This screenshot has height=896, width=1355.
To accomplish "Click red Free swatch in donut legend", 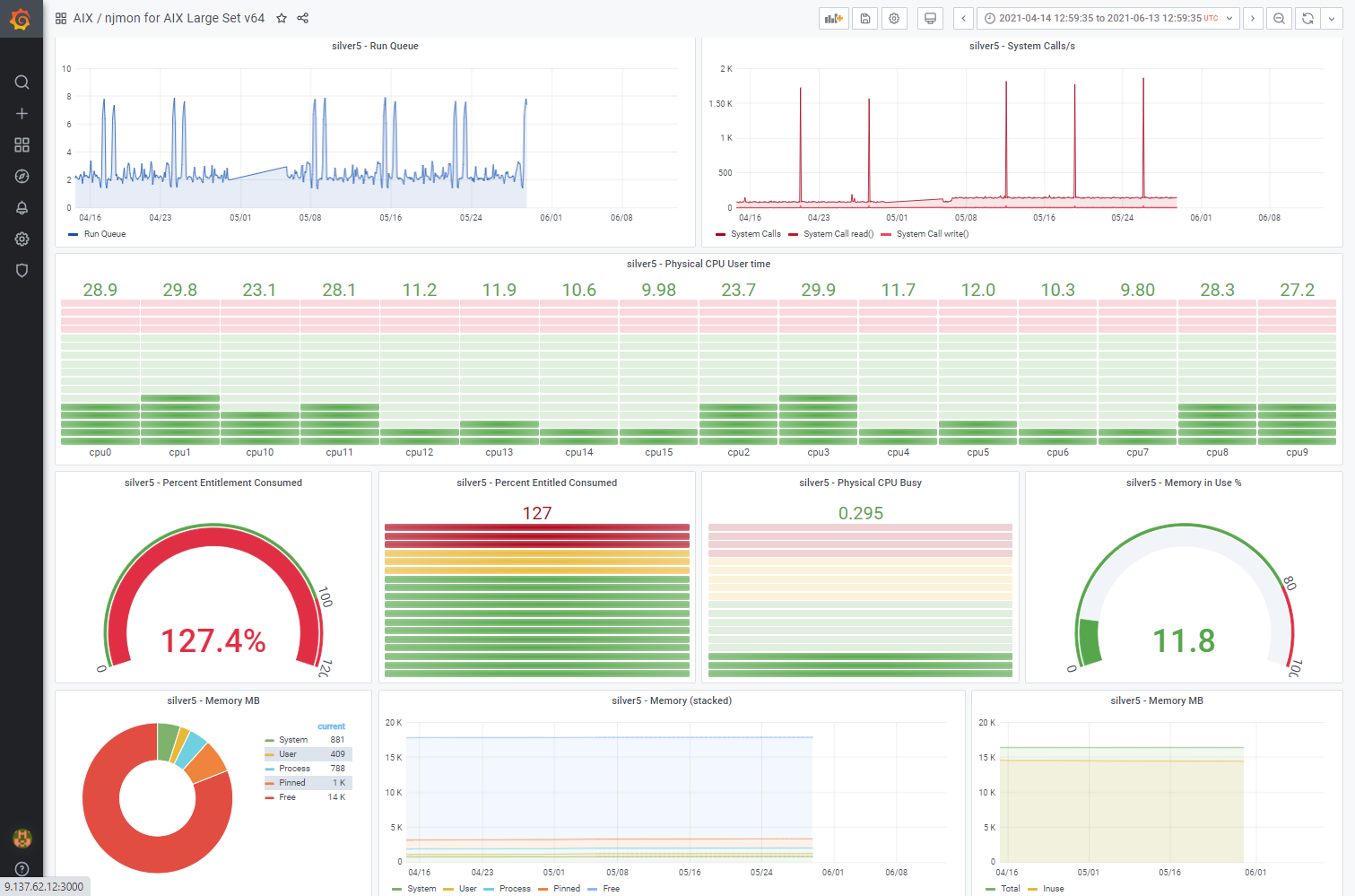I will click(x=269, y=798).
